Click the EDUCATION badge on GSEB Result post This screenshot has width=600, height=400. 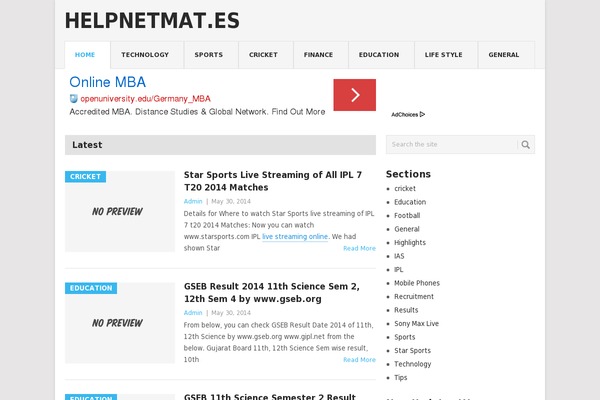tap(91, 288)
